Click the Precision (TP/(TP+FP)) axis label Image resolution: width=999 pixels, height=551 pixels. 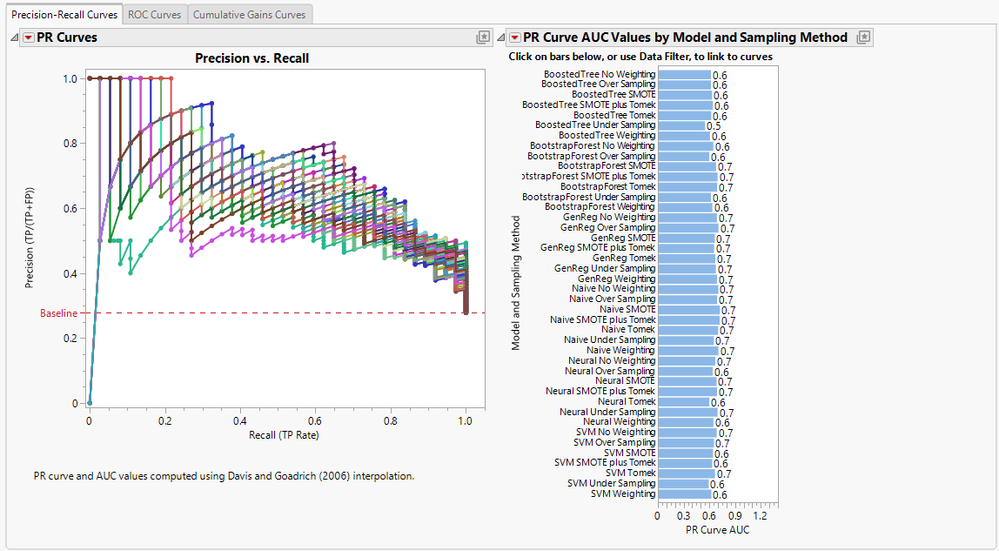click(x=29, y=238)
